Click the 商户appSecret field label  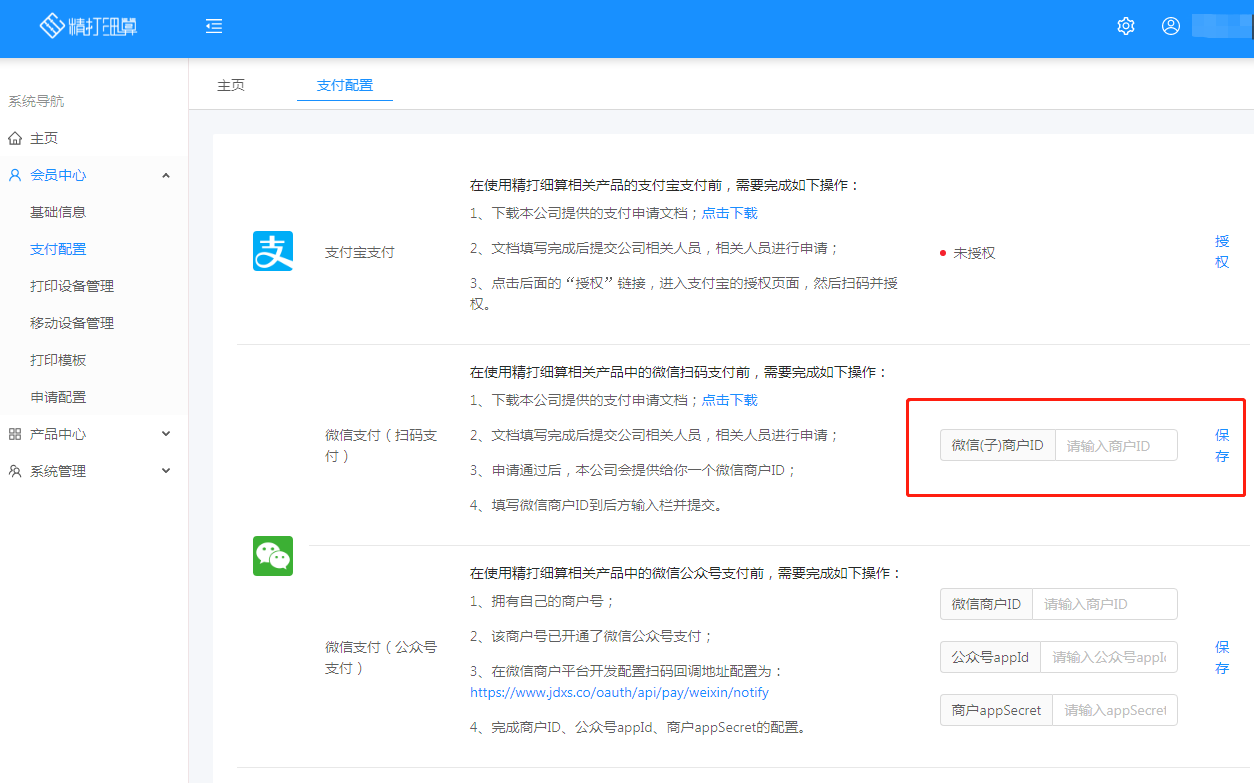(x=997, y=710)
